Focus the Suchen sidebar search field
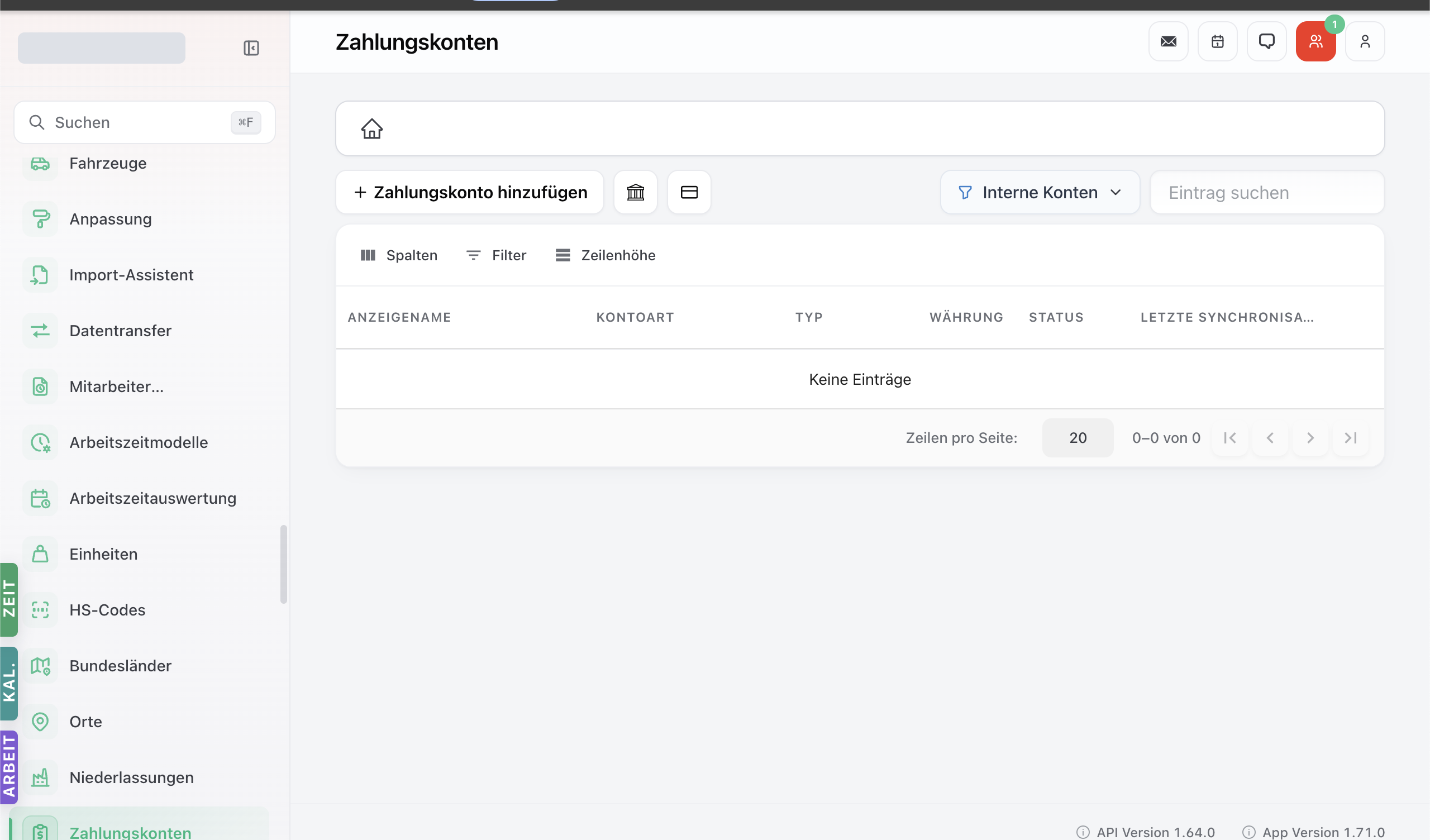The width and height of the screenshot is (1430, 840). 145,123
